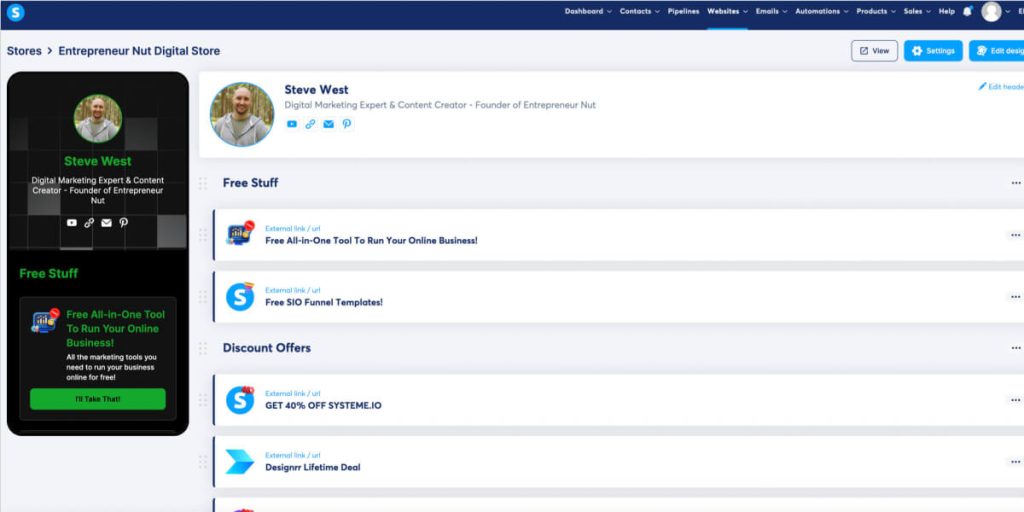Viewport: 1024px width, 512px height.
Task: Expand the Dashboard dropdown menu
Action: 588,11
